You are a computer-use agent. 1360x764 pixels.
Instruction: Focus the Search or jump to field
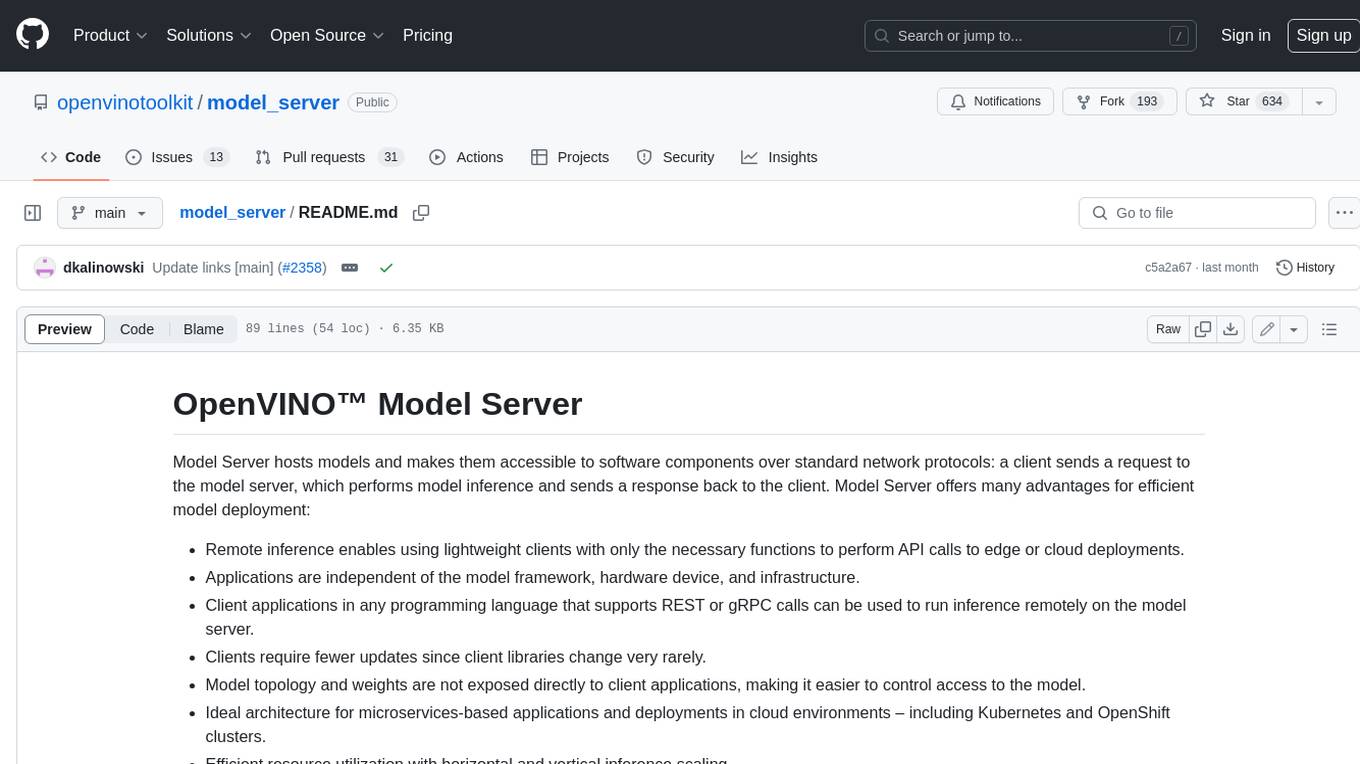(1032, 36)
